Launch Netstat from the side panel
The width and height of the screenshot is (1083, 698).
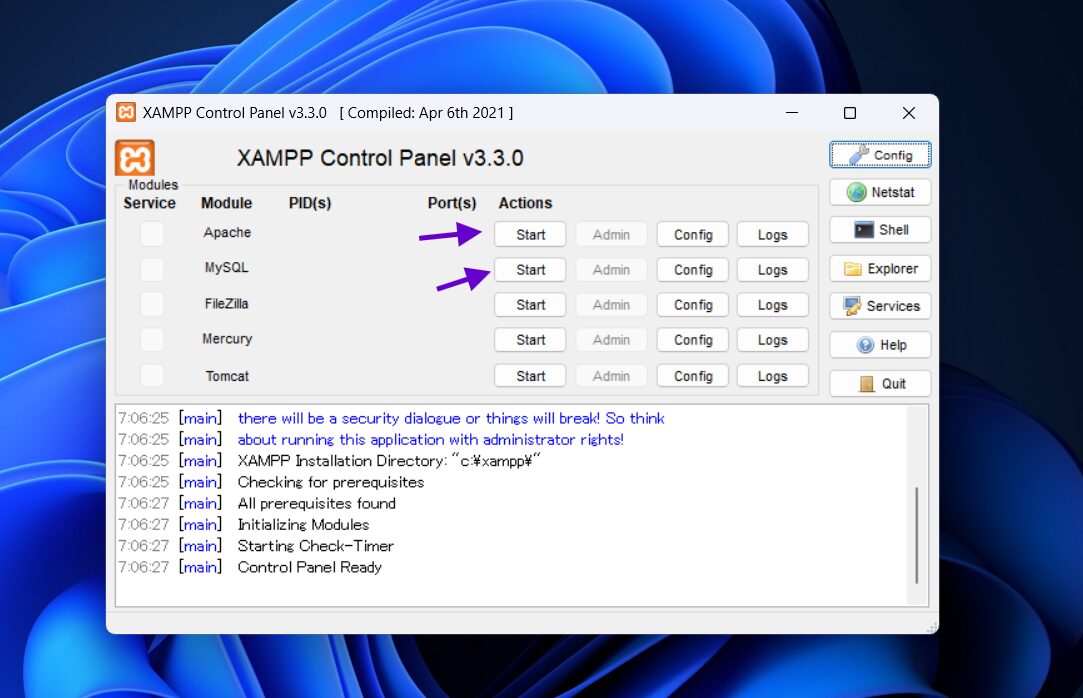pos(880,192)
